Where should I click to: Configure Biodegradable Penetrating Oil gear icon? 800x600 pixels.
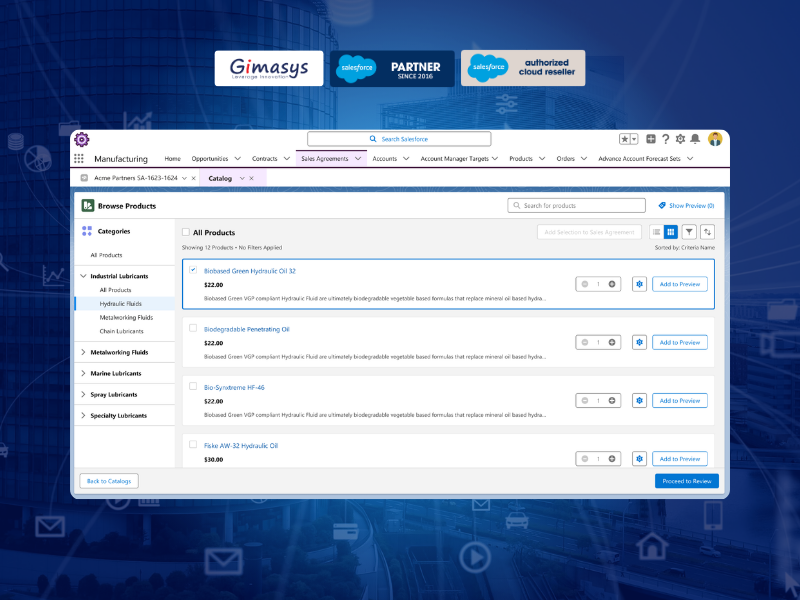pos(639,342)
